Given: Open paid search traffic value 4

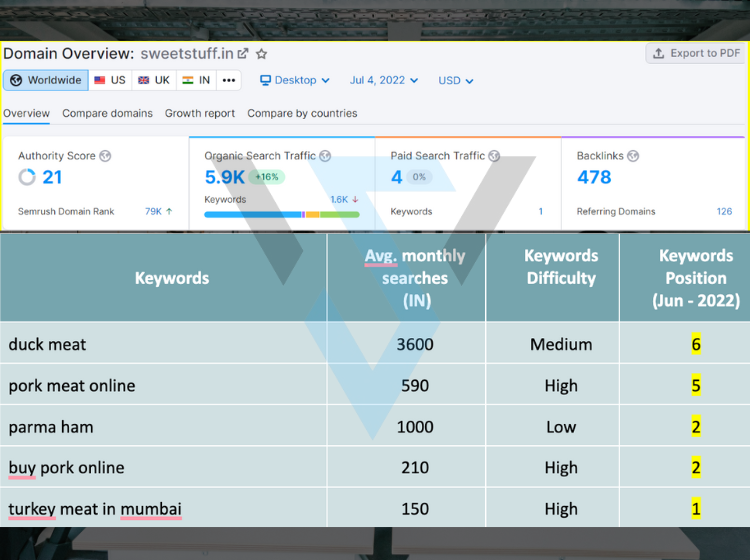Looking at the screenshot, I should pos(397,177).
